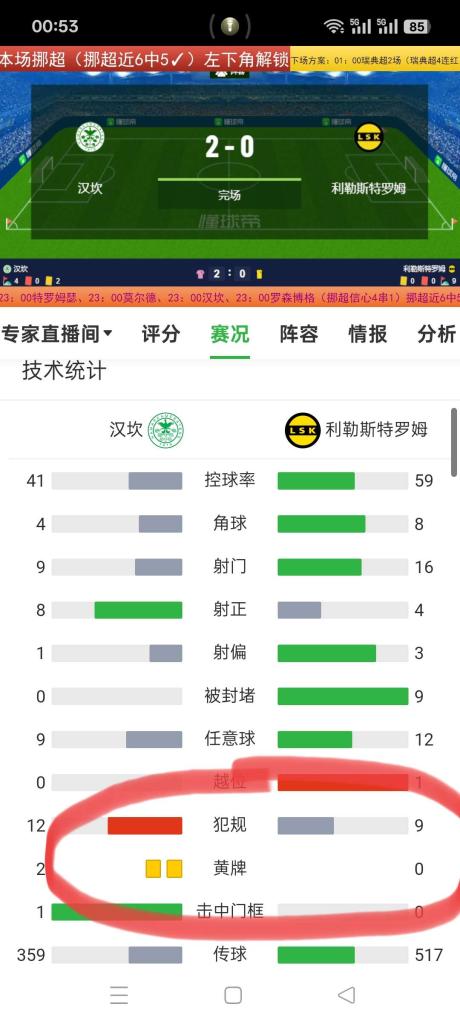This screenshot has width=460, height=1027.
Task: Tap LSK badge in statistics header
Action: (x=303, y=430)
